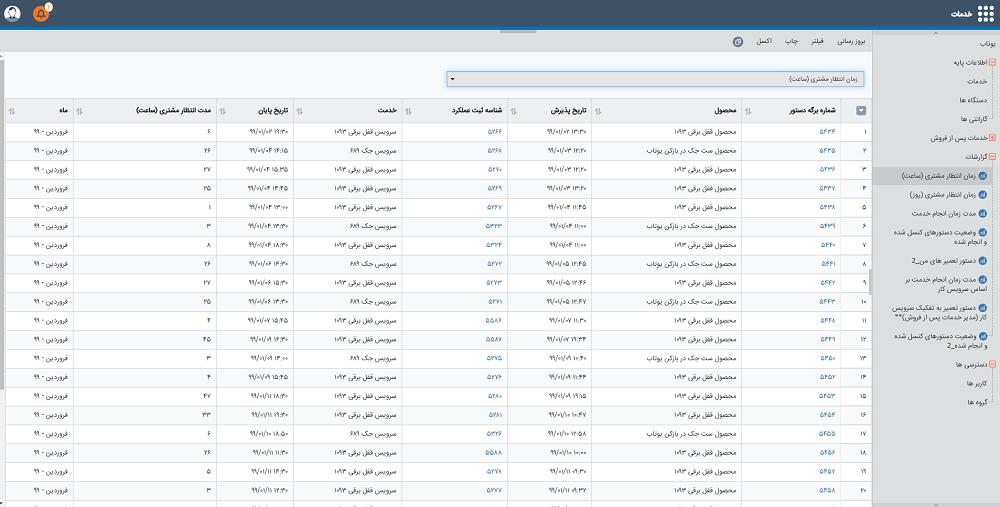Open خدمات under اطلاعات پایه
Viewport: 1000px width, 507px height.
click(x=977, y=82)
